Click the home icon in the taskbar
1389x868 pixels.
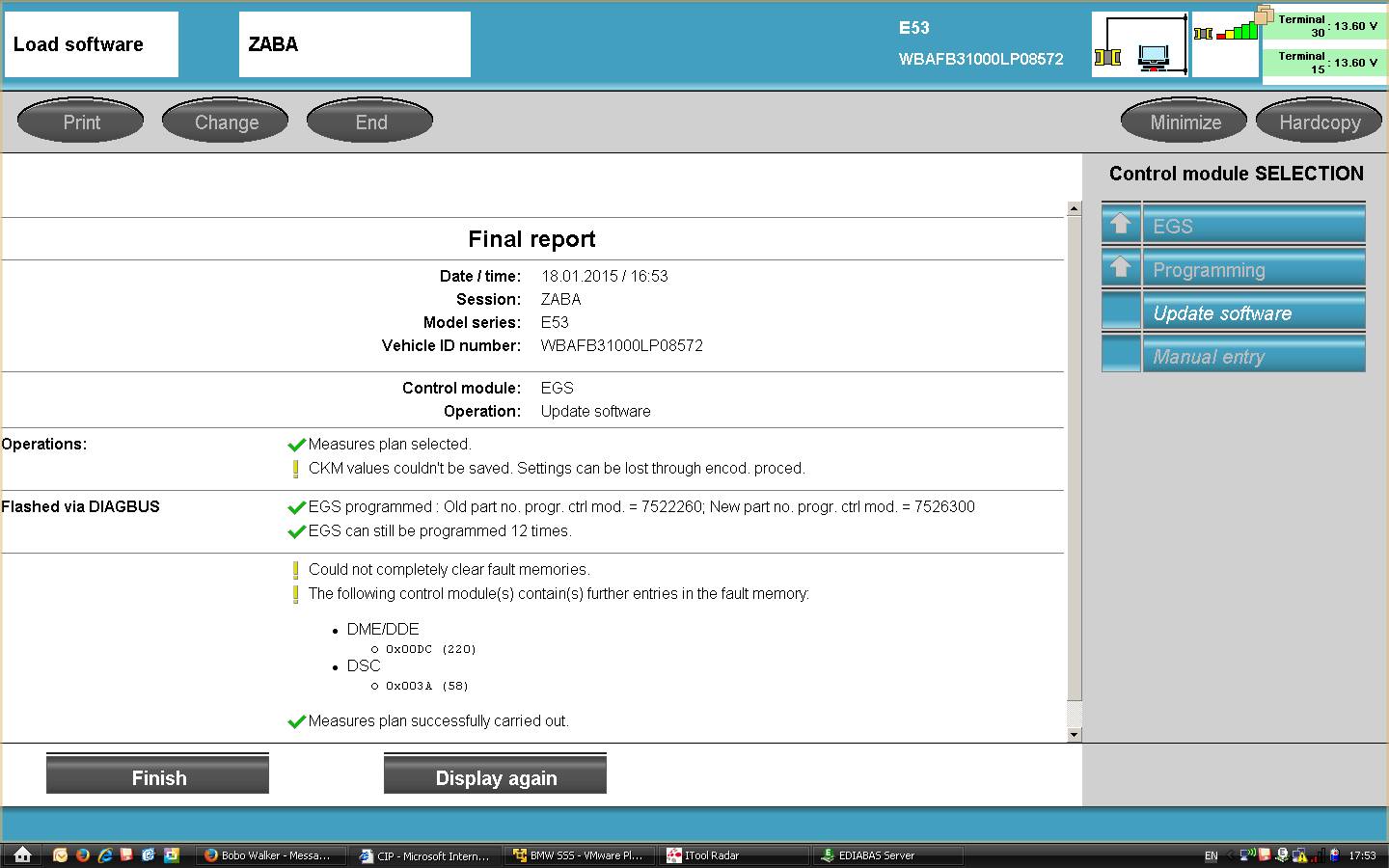coord(22,854)
